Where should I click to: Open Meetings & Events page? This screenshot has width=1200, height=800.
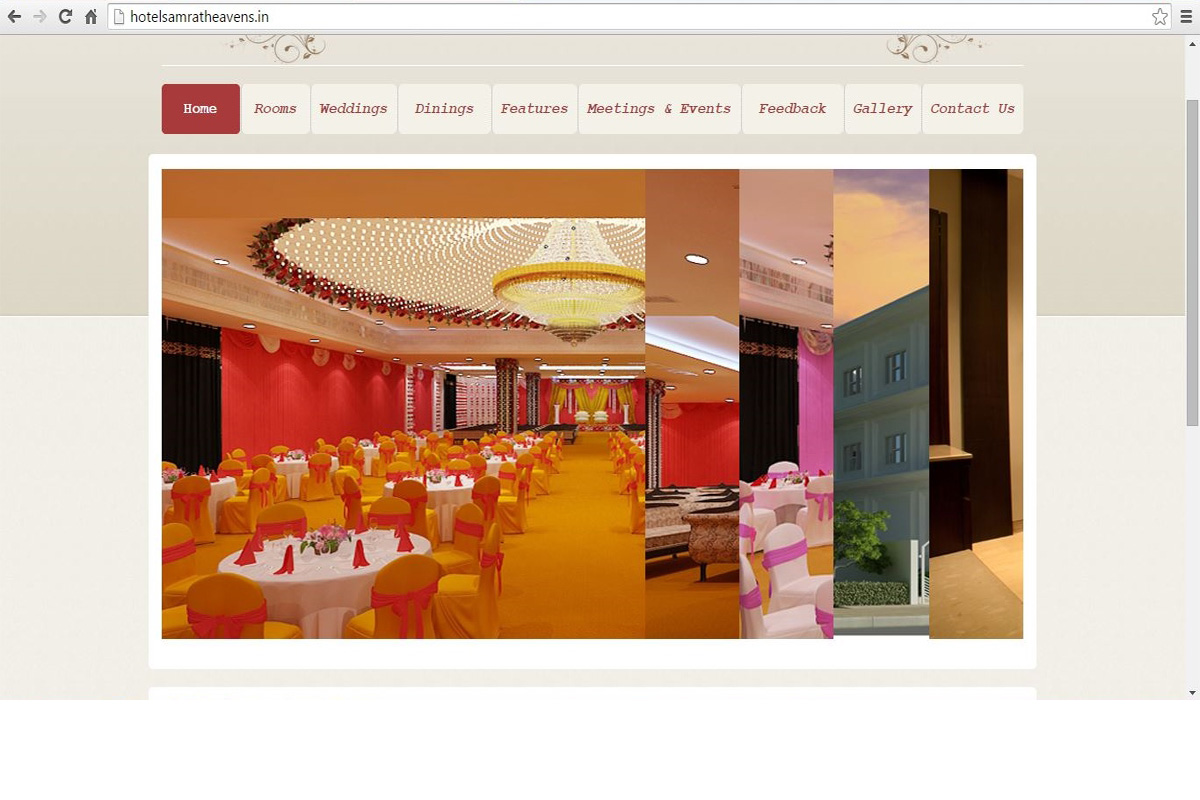click(659, 109)
